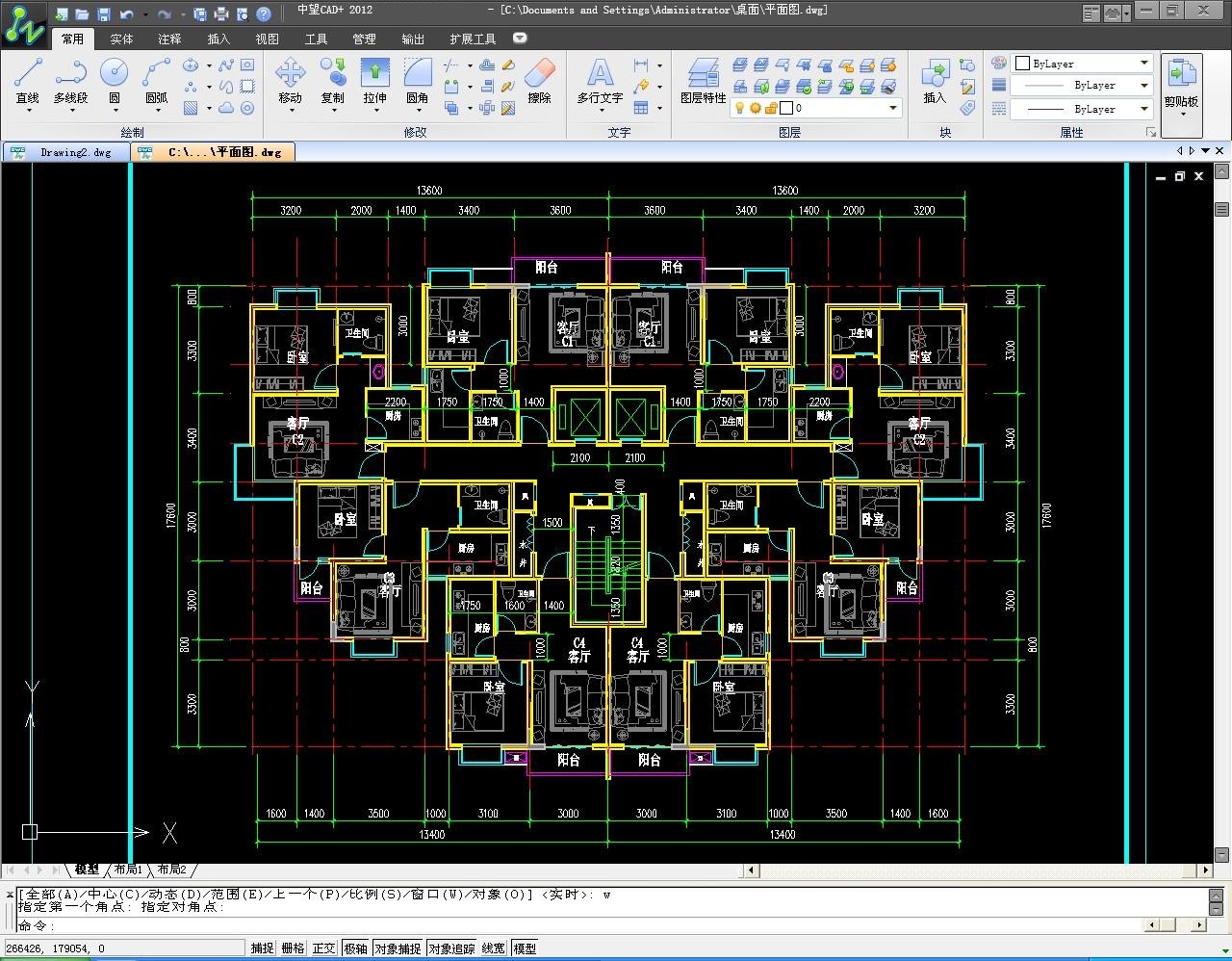Toggle 对象捕捉 object snap in status bar
Viewport: 1232px width, 961px height.
pos(398,948)
